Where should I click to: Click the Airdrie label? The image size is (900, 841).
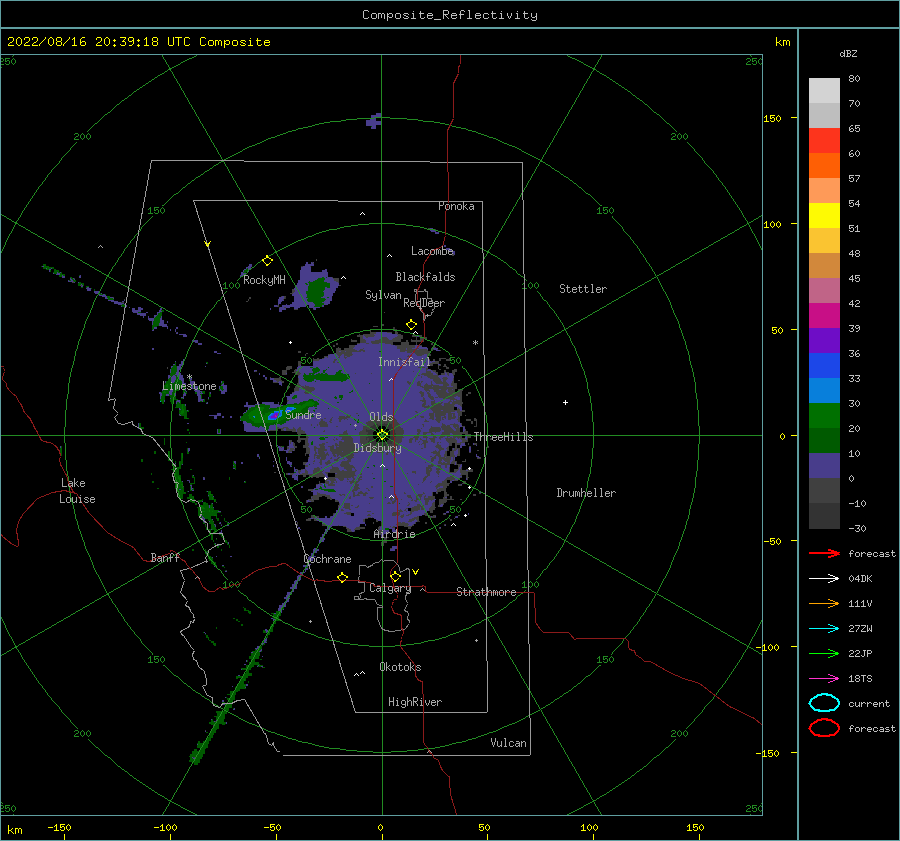pyautogui.click(x=394, y=534)
